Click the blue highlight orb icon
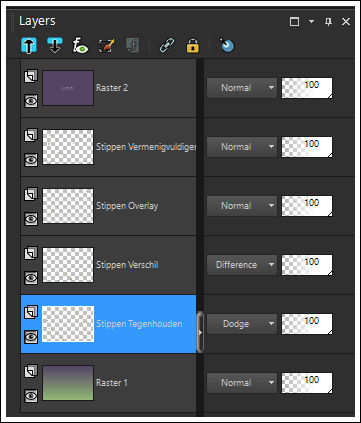Image resolution: width=361 pixels, height=423 pixels. coord(227,45)
